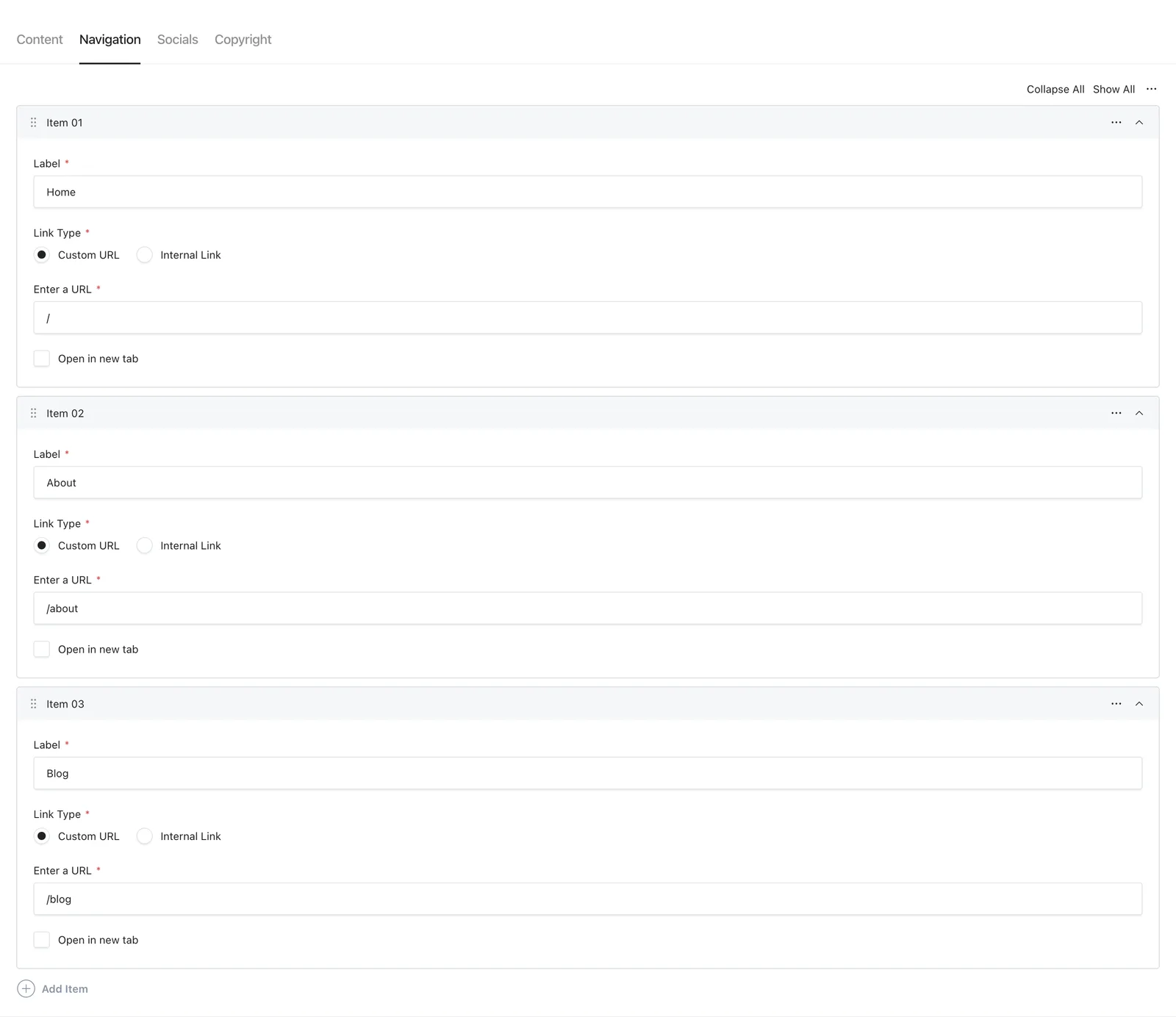Select Custom URL for Item 03

pos(42,836)
